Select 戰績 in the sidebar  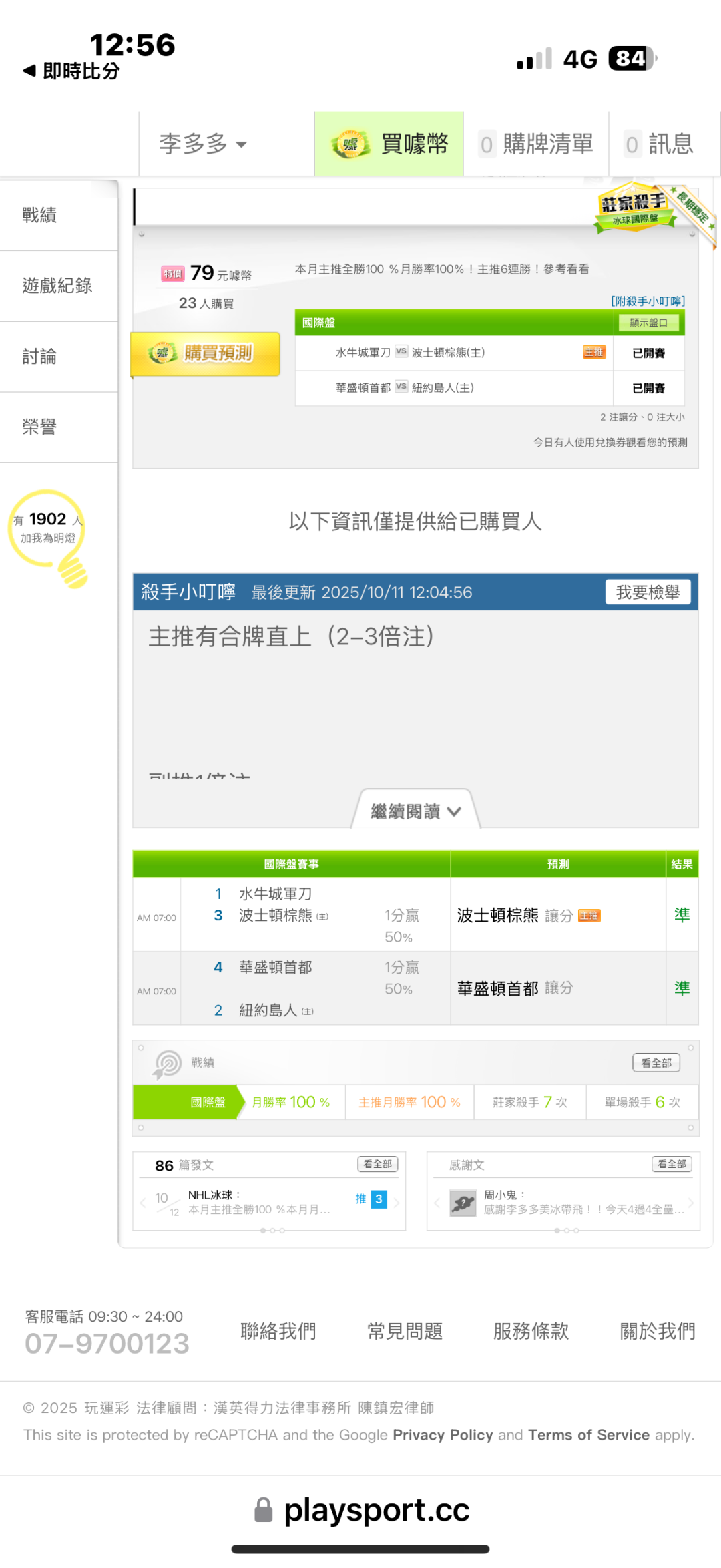coord(59,215)
